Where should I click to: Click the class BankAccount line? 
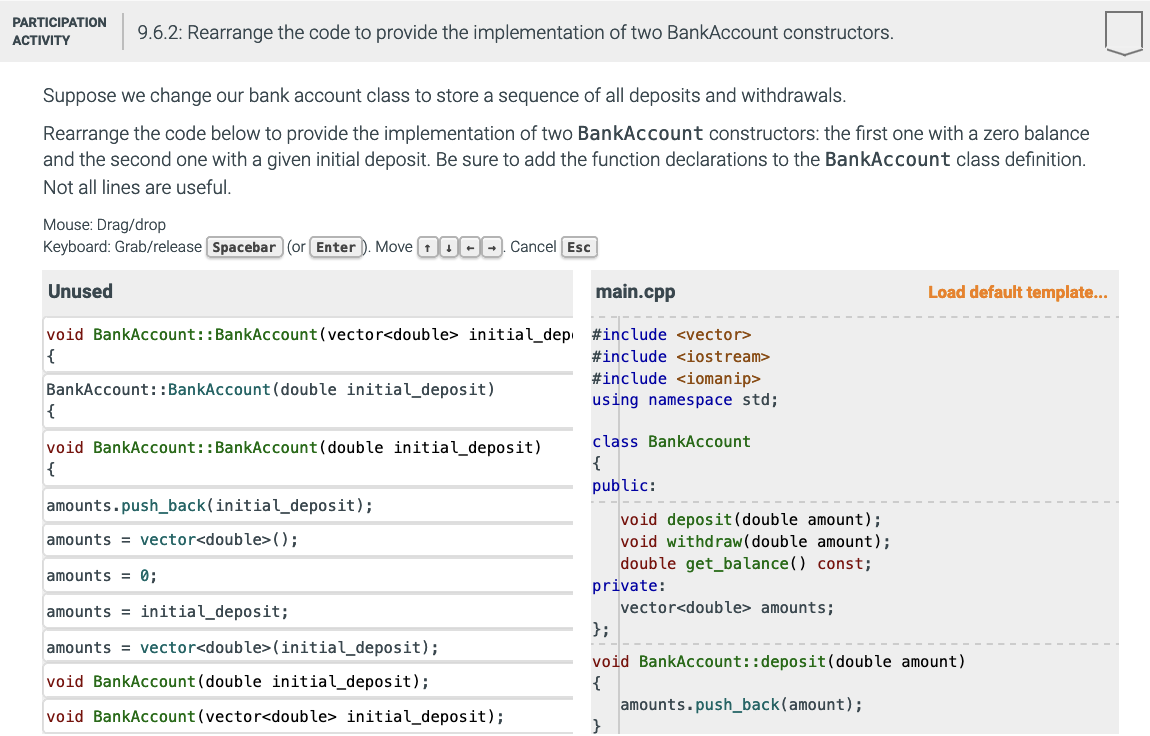coord(671,442)
